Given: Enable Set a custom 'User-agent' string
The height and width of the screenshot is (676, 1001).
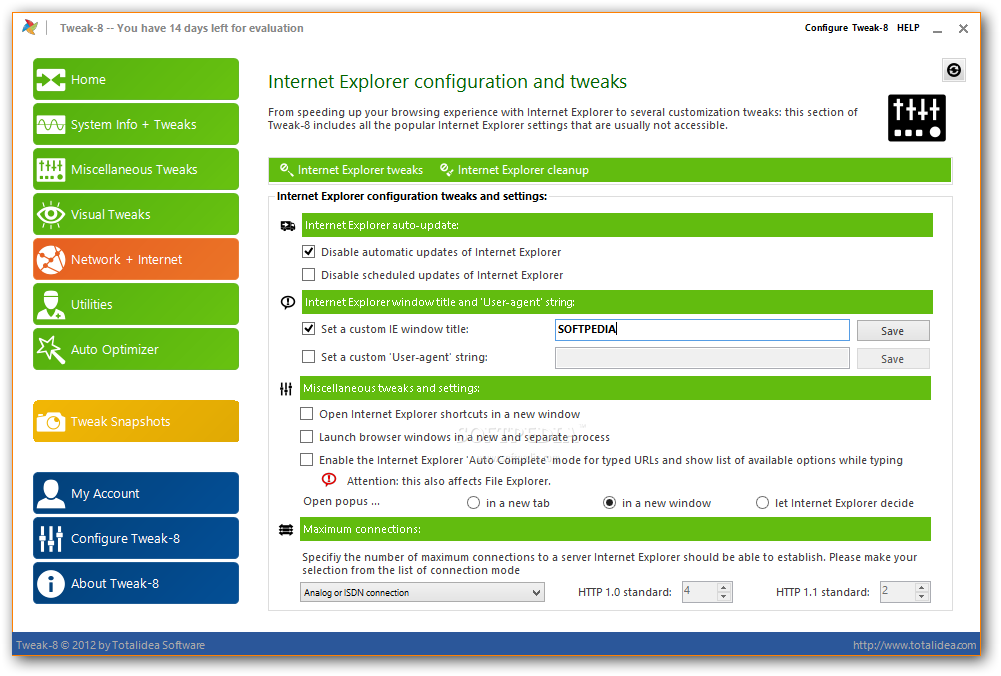Looking at the screenshot, I should pos(308,357).
